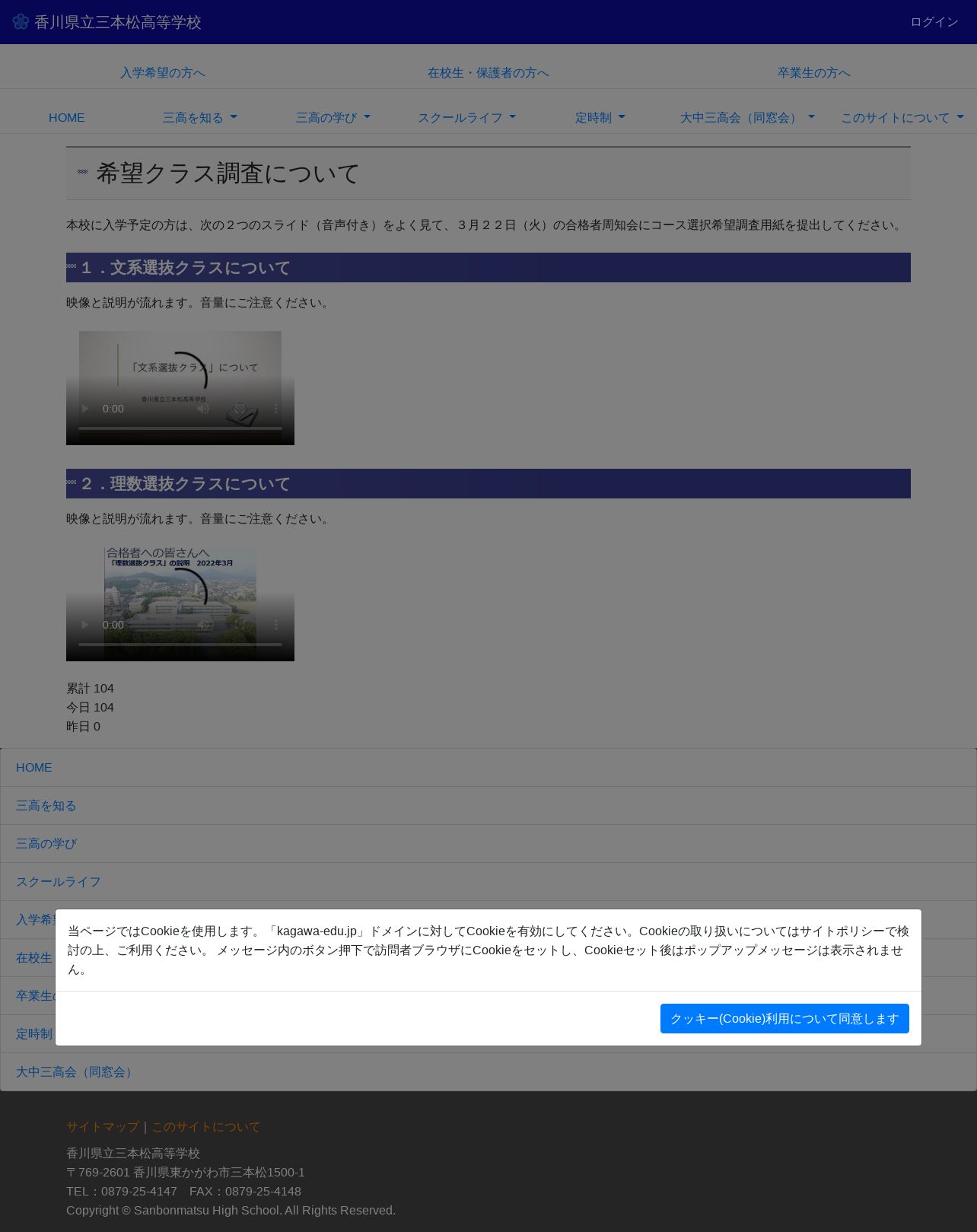Agree to cookie usage button
Viewport: 977px width, 1232px height.
point(784,1018)
